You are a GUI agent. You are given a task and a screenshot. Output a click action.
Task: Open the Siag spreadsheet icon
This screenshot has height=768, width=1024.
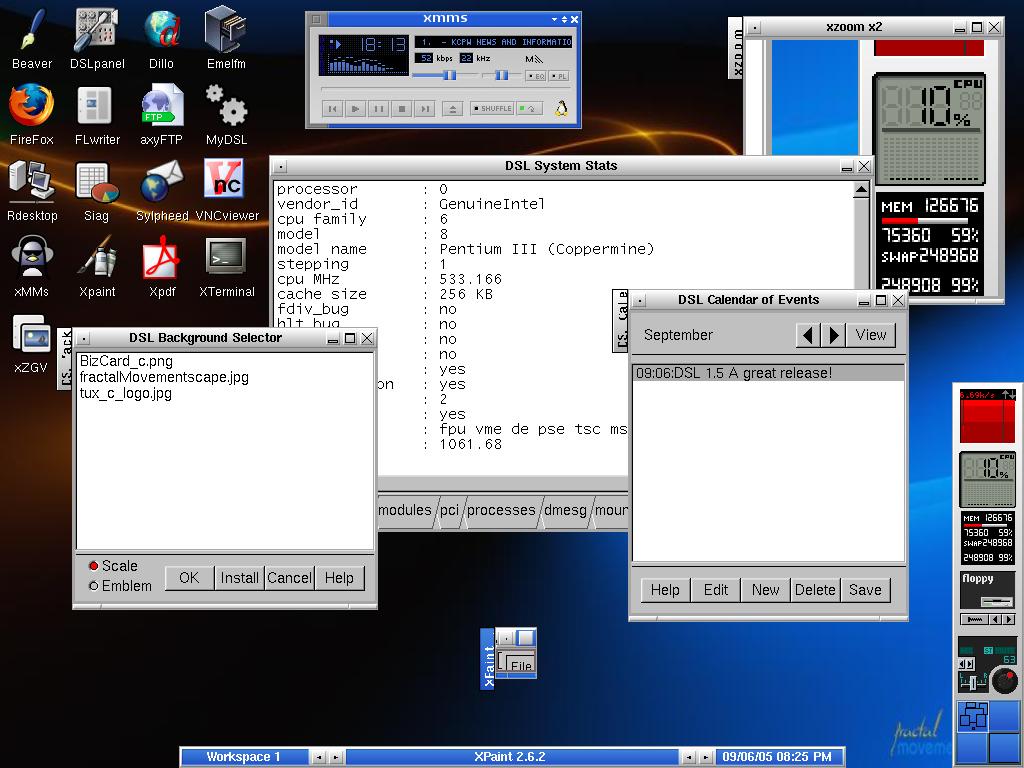[97, 190]
